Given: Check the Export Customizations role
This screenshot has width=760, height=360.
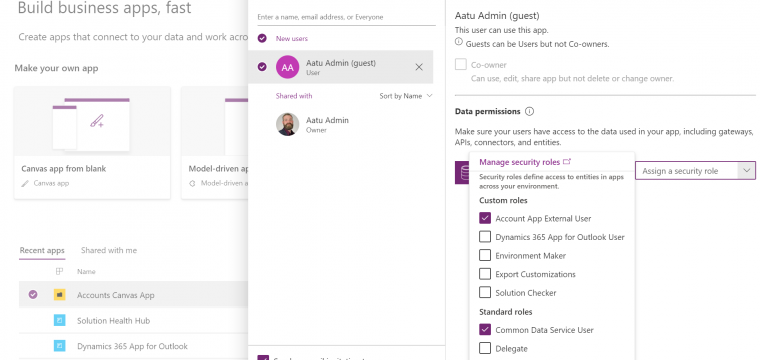Looking at the screenshot, I should tap(485, 274).
